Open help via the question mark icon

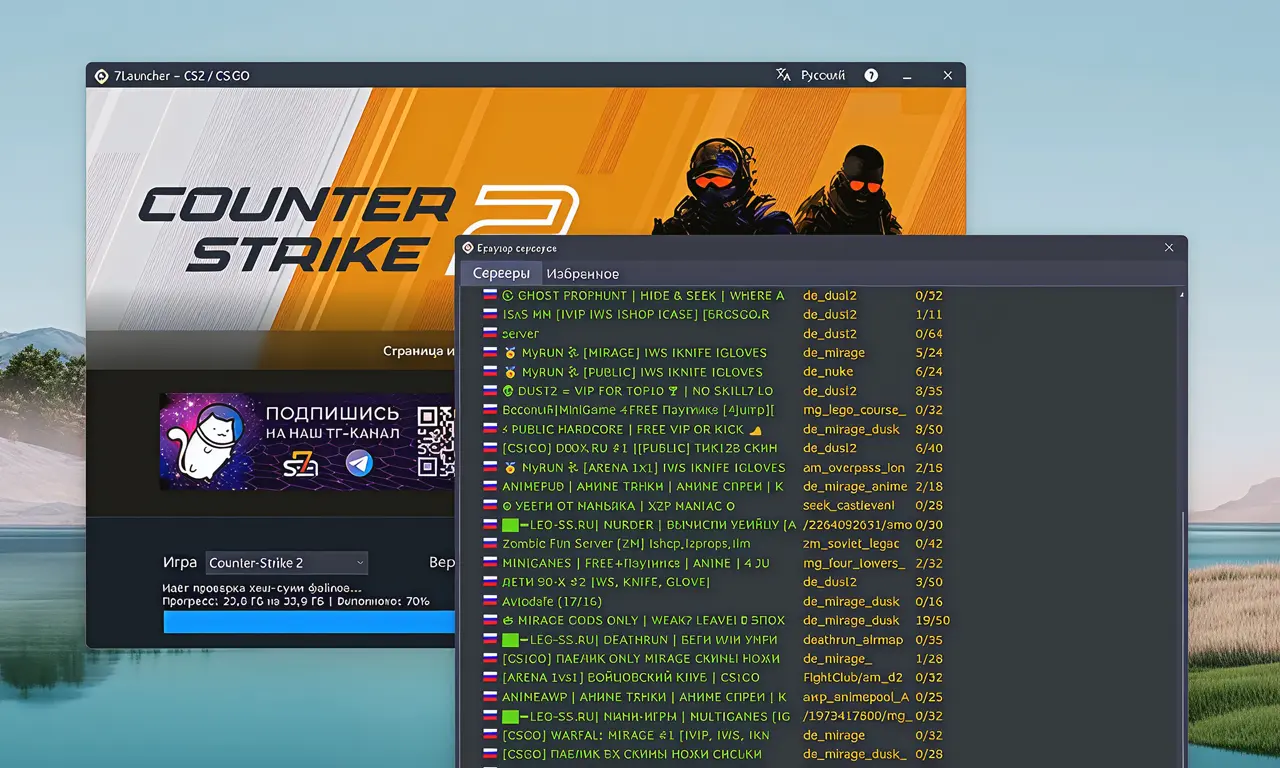[871, 75]
